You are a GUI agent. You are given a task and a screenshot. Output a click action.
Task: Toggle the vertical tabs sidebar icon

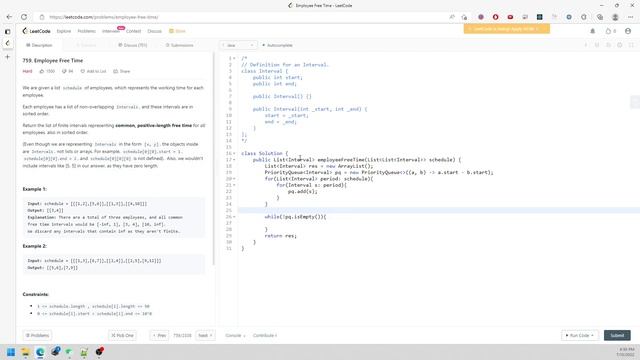(x=7, y=31)
